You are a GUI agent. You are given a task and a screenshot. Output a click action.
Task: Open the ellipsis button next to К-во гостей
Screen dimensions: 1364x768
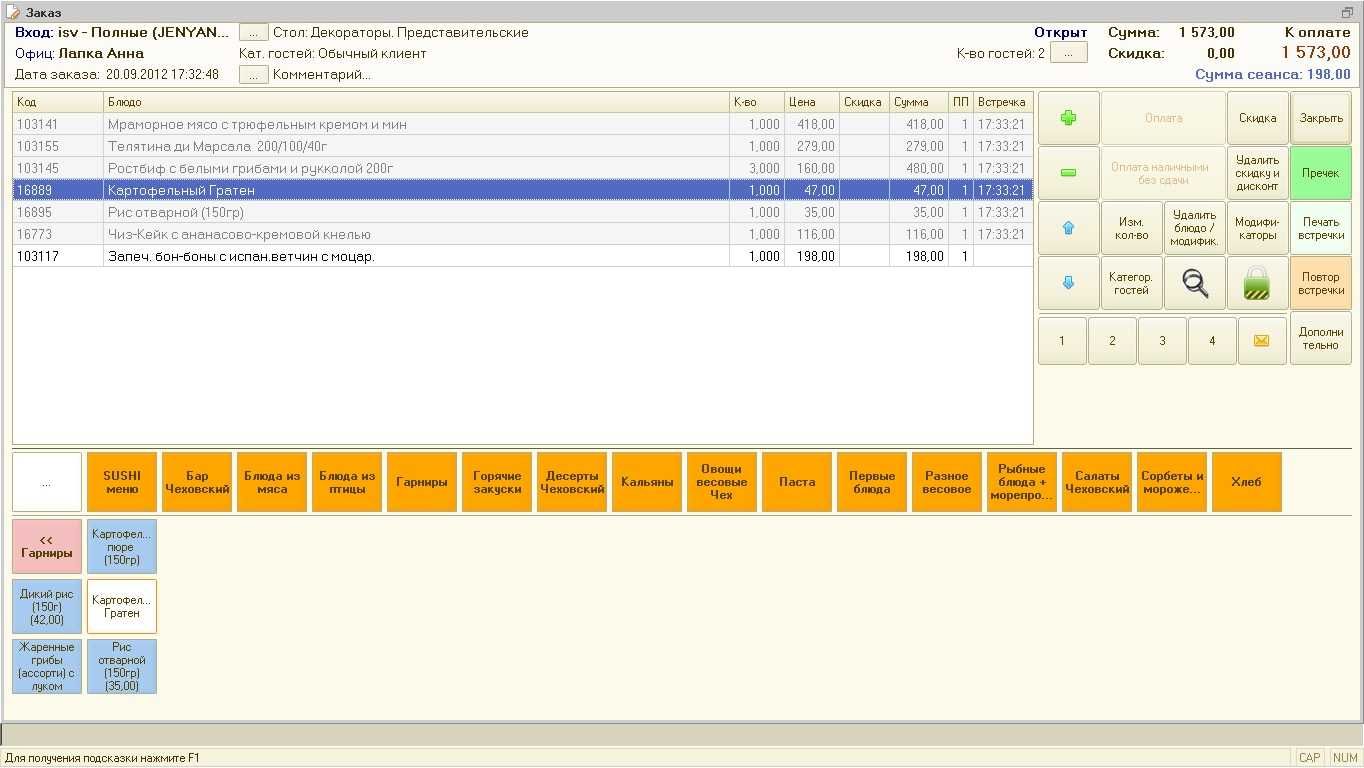pyautogui.click(x=1068, y=53)
